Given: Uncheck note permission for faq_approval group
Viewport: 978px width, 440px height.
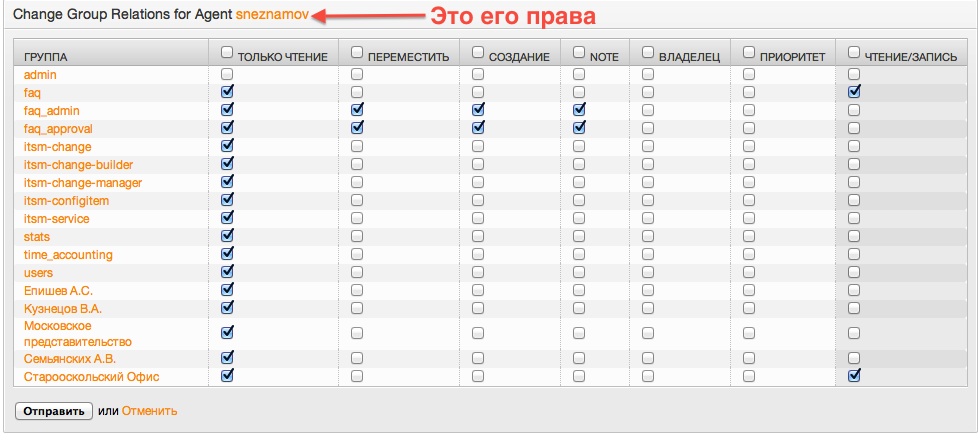Looking at the screenshot, I should [580, 128].
